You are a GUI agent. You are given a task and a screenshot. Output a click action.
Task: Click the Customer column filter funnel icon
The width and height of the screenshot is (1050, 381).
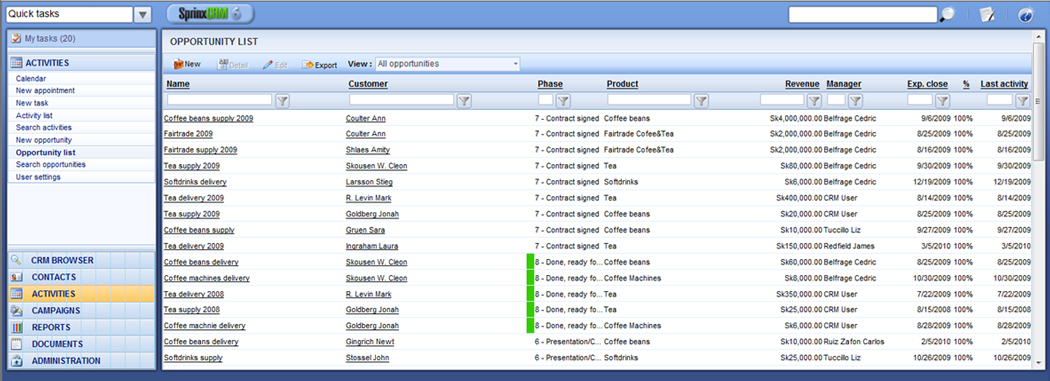point(464,100)
